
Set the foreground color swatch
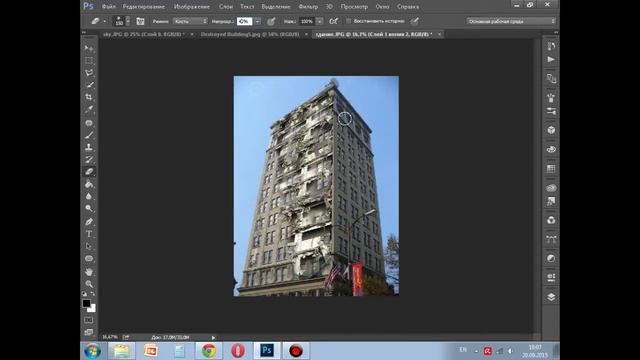86,303
